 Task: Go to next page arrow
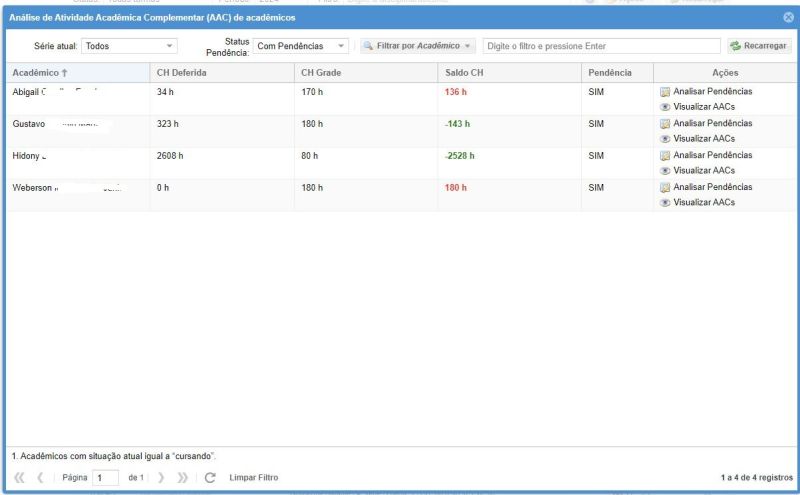click(x=160, y=478)
